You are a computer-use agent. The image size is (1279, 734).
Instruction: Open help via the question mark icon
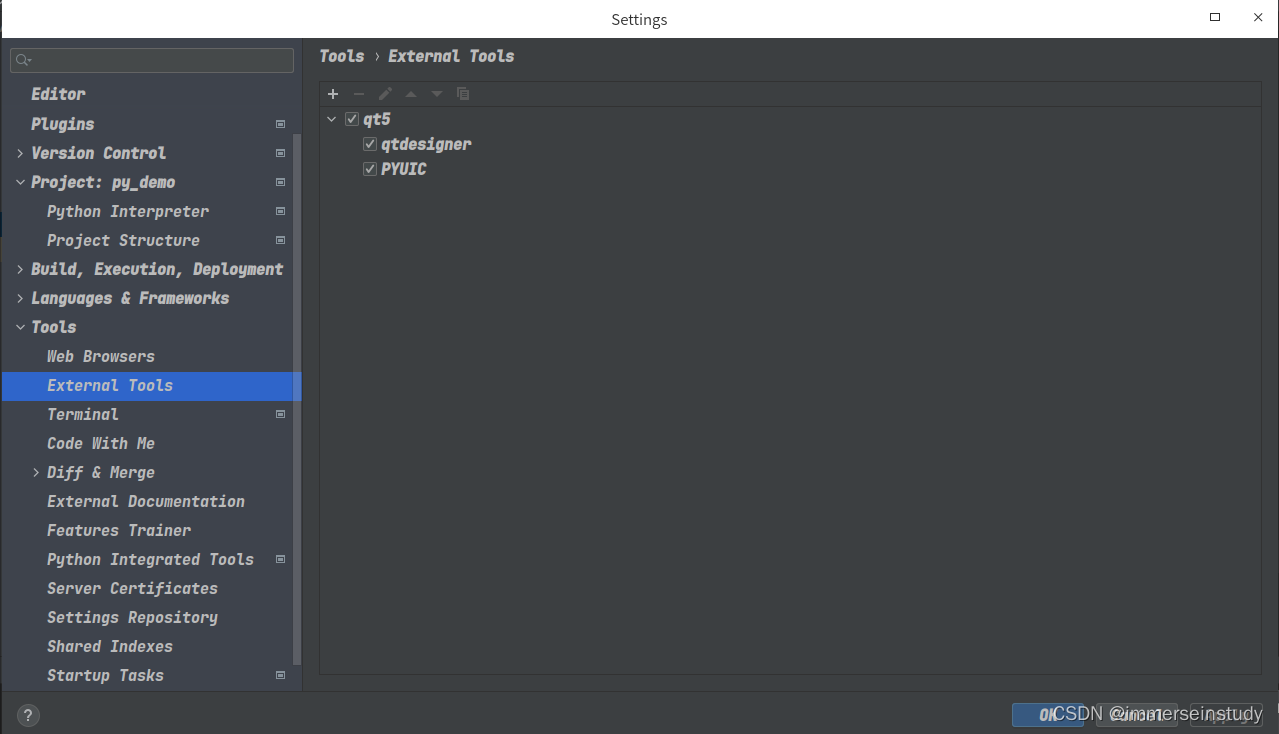[28, 715]
